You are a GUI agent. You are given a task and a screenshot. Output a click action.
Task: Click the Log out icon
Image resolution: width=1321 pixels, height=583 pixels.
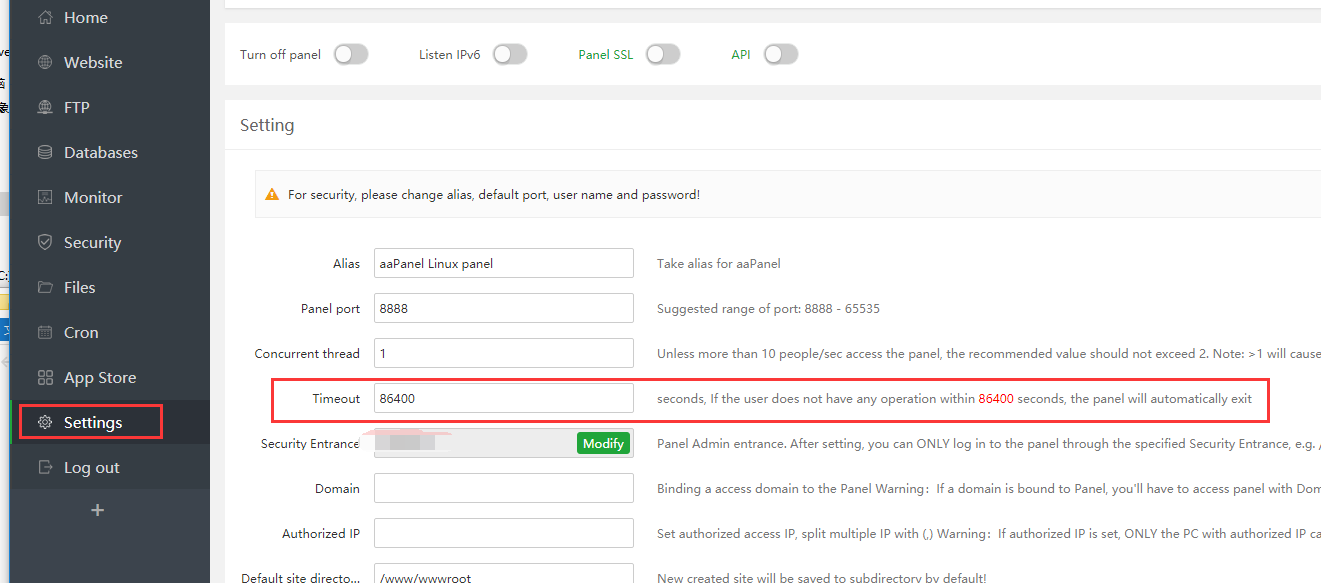click(45, 468)
